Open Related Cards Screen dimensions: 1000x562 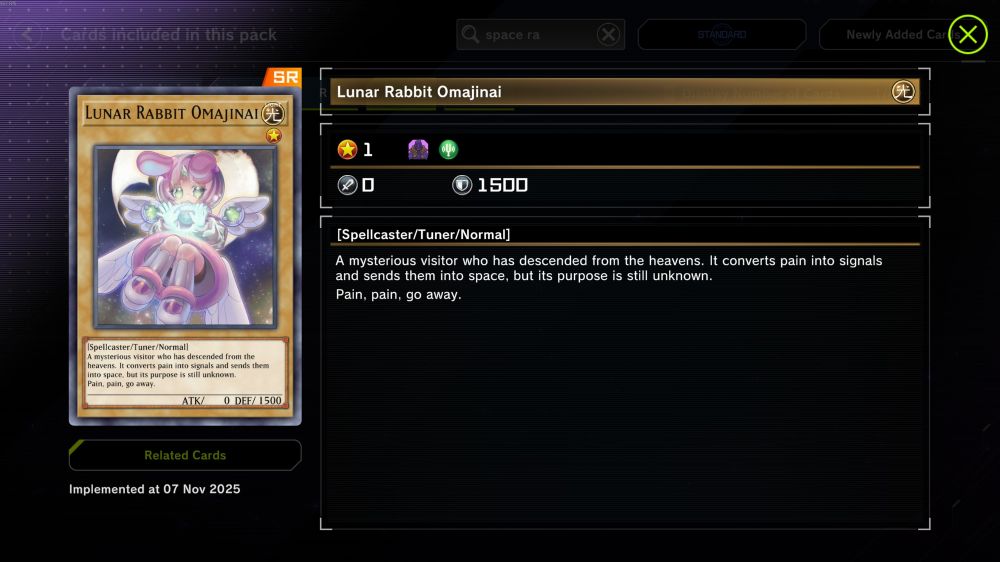coord(185,455)
